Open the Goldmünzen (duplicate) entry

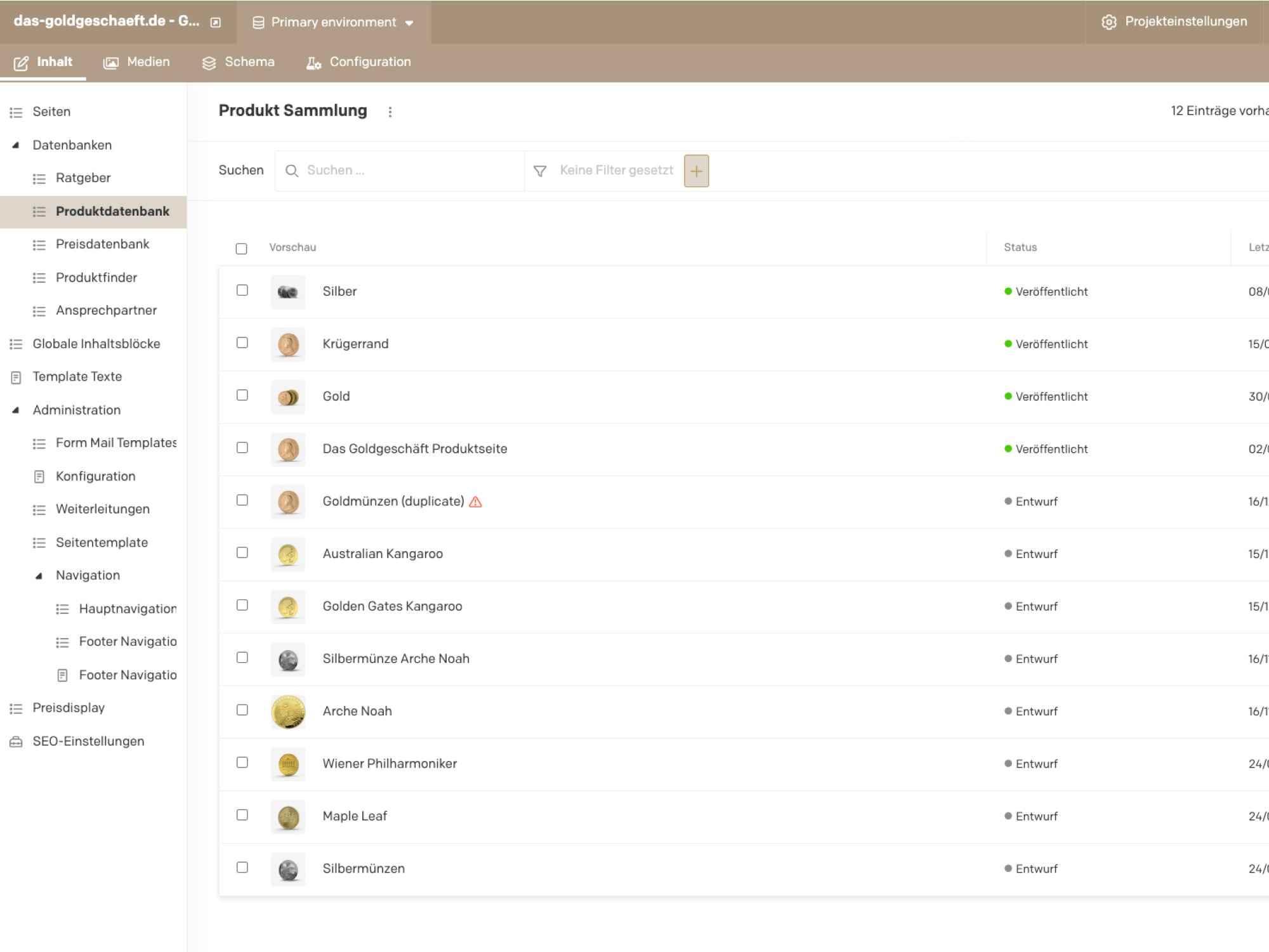pyautogui.click(x=393, y=502)
